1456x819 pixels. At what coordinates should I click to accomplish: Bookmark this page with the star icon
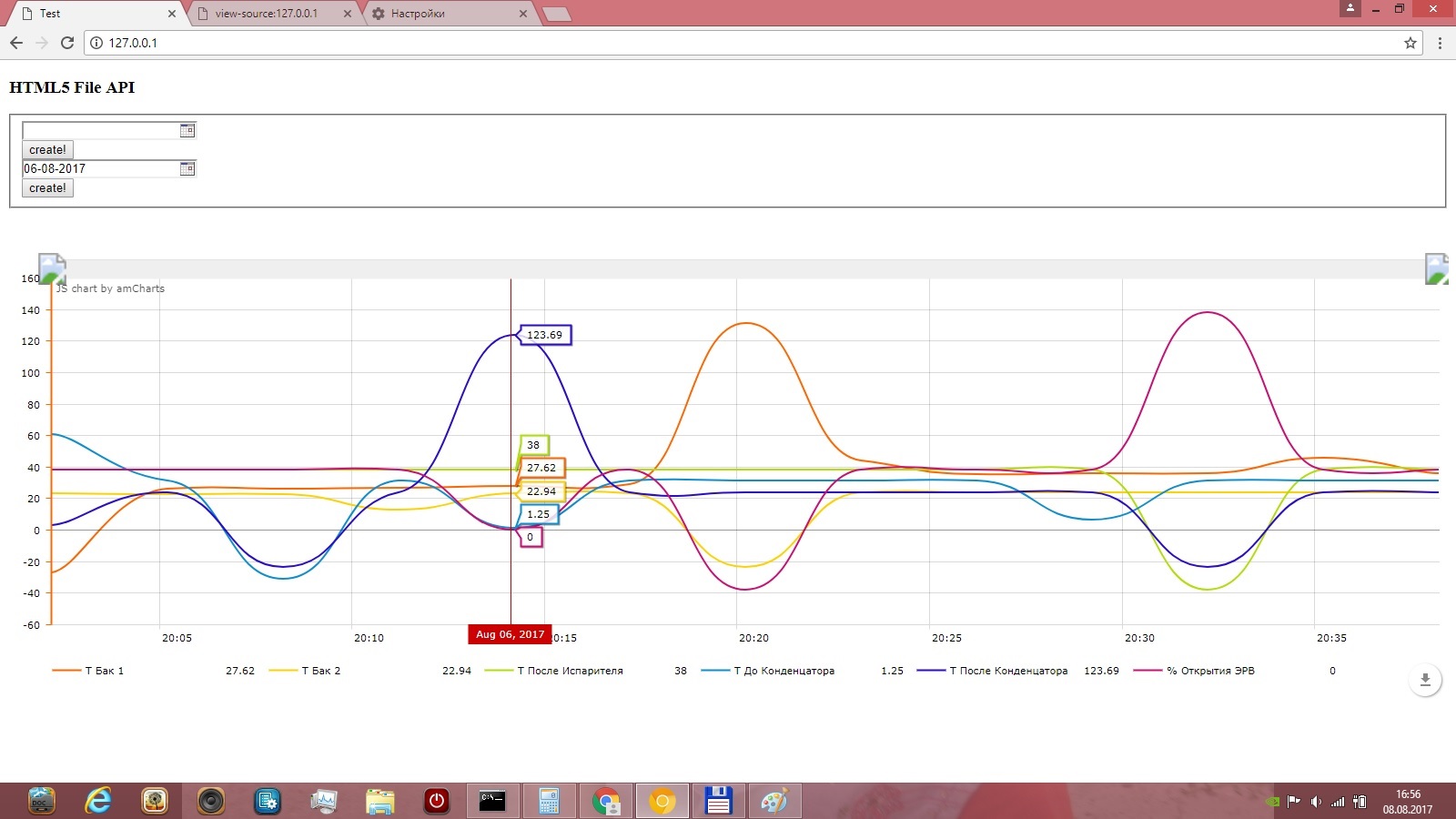click(1410, 43)
